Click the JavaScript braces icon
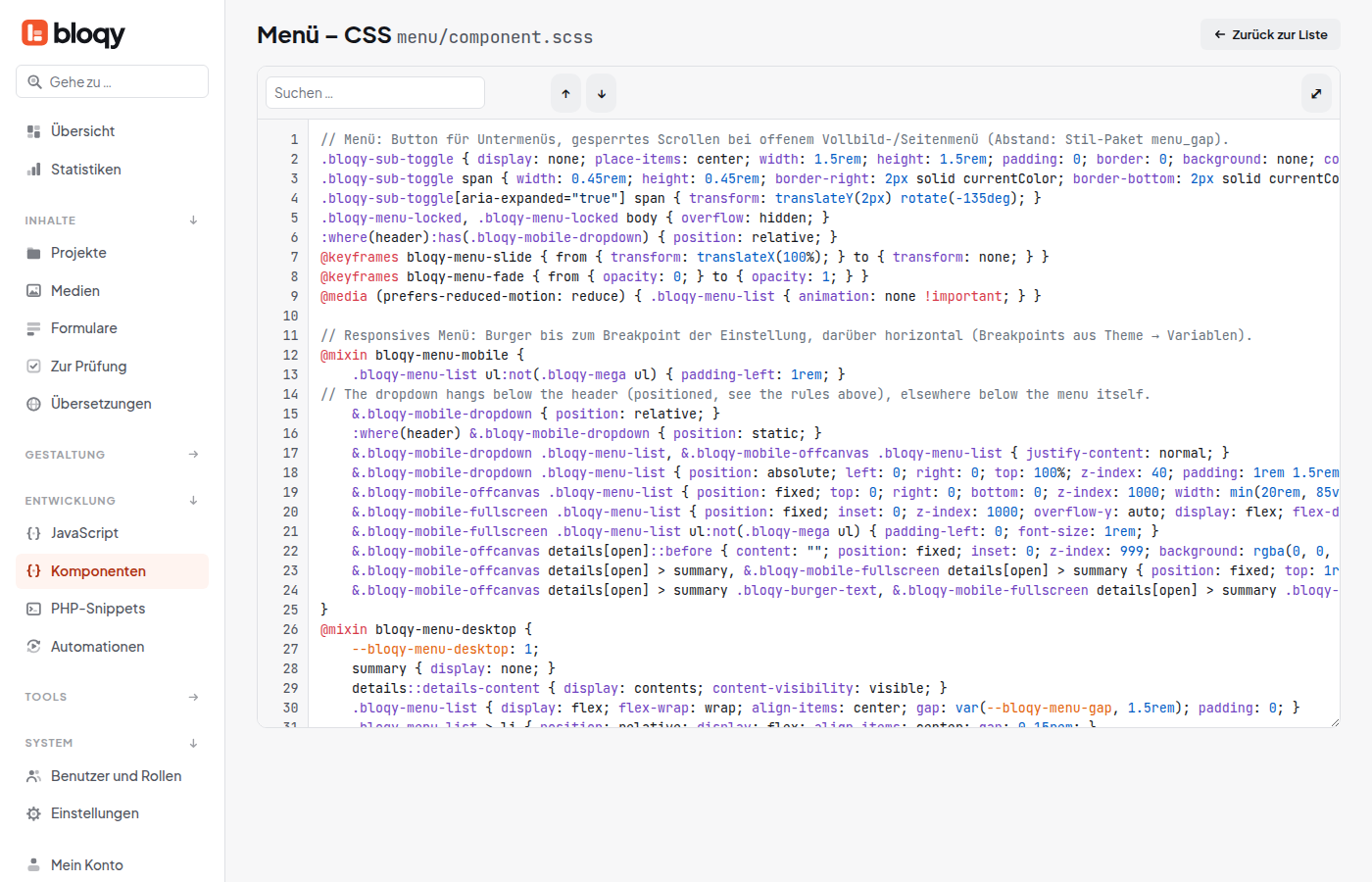Screen dimensions: 1372x882 pyautogui.click(x=33, y=533)
